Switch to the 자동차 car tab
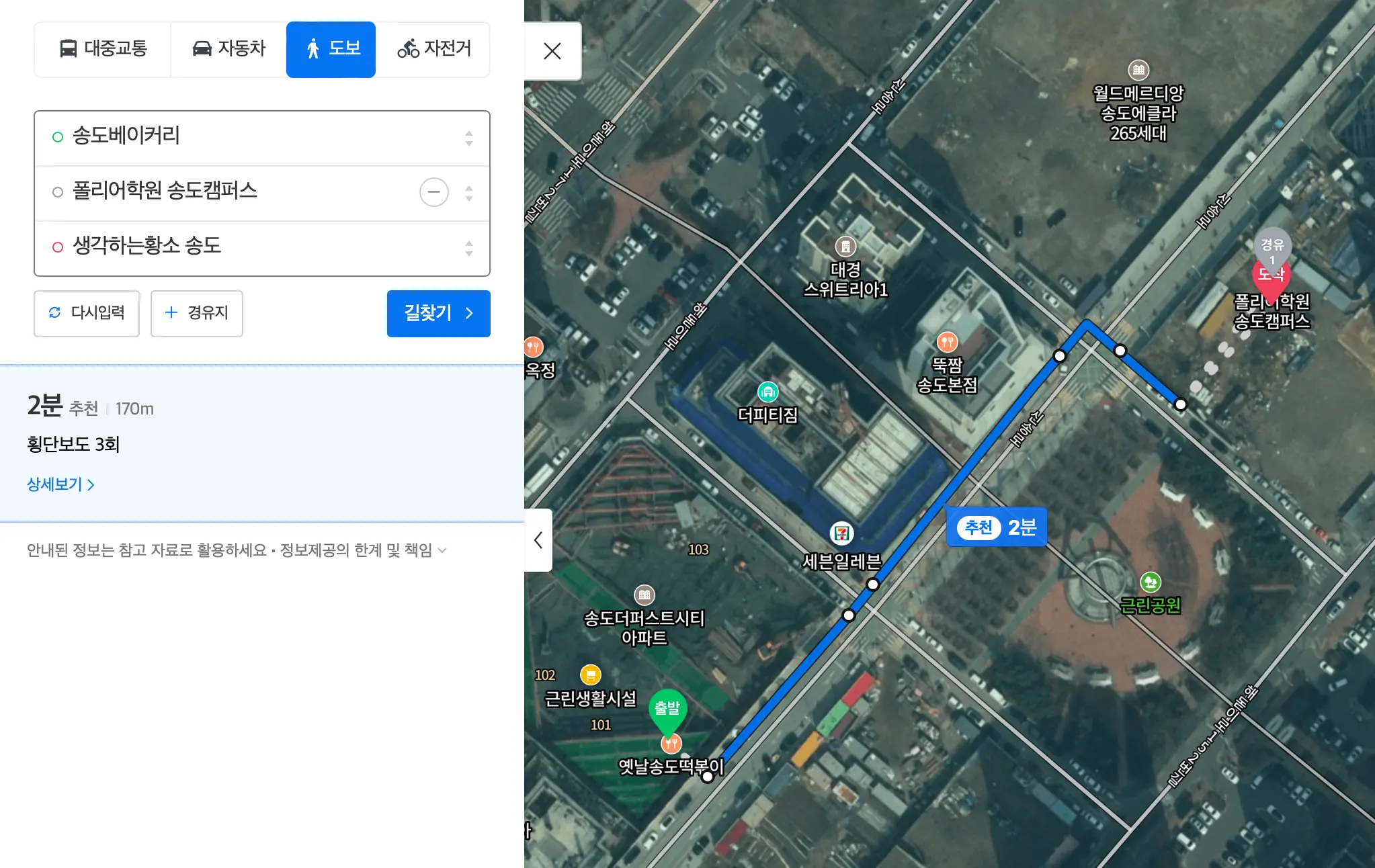 pyautogui.click(x=228, y=49)
